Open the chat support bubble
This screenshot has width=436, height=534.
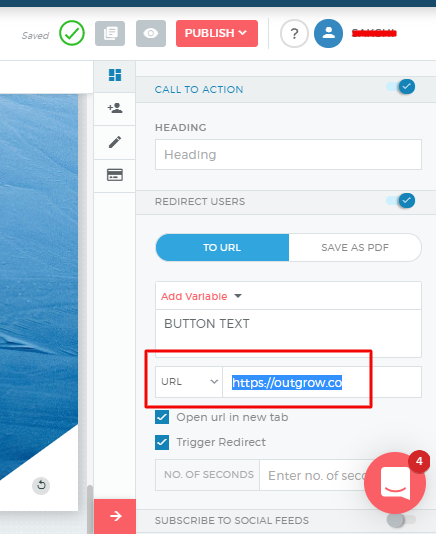click(x=395, y=483)
